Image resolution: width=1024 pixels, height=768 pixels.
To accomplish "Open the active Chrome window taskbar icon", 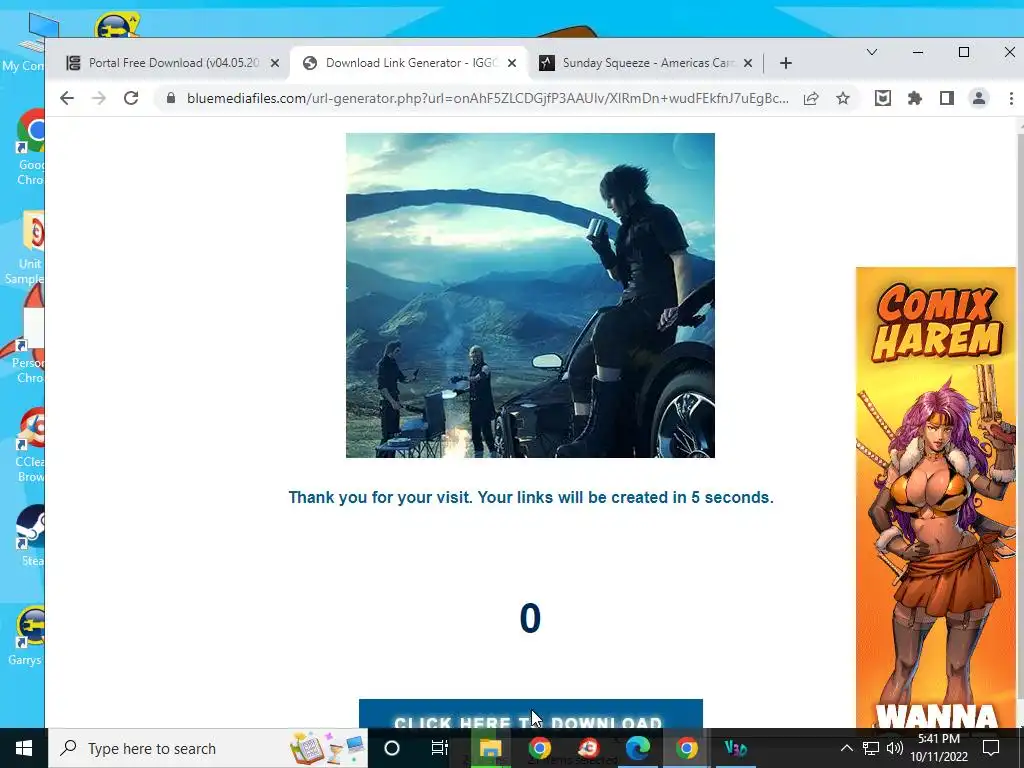I will point(686,748).
